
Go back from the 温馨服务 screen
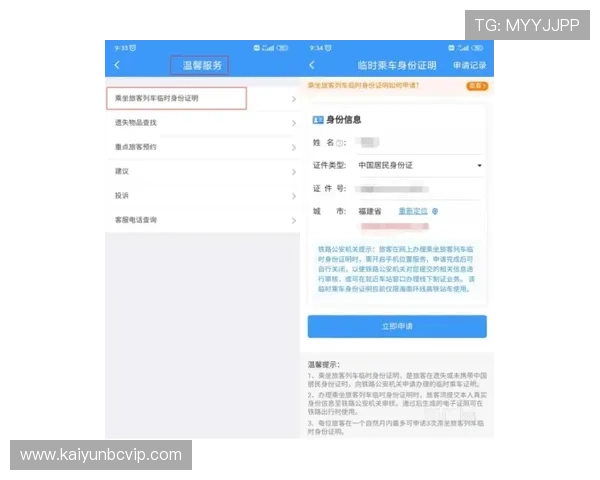(x=117, y=65)
